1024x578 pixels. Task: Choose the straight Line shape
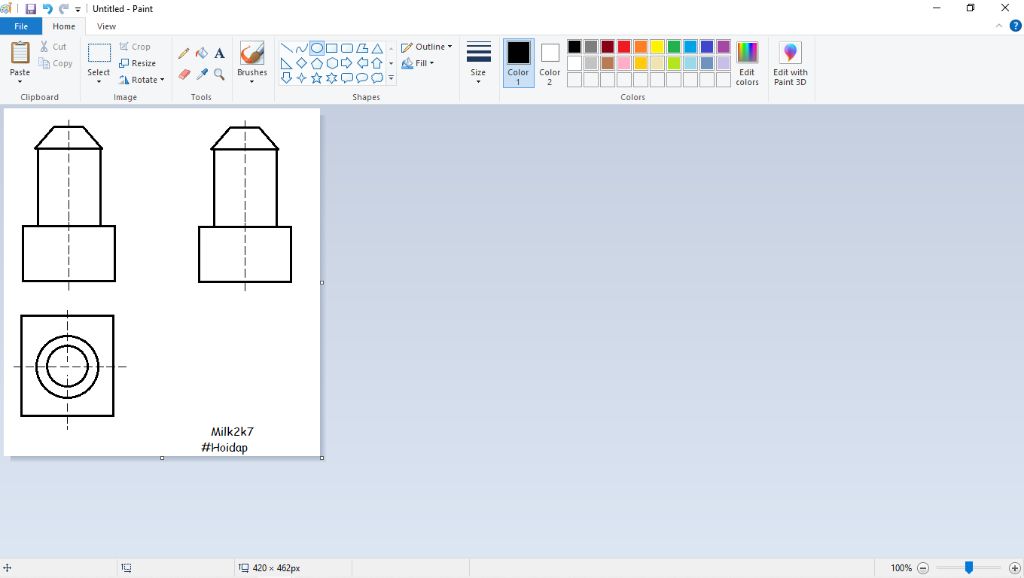click(286, 48)
